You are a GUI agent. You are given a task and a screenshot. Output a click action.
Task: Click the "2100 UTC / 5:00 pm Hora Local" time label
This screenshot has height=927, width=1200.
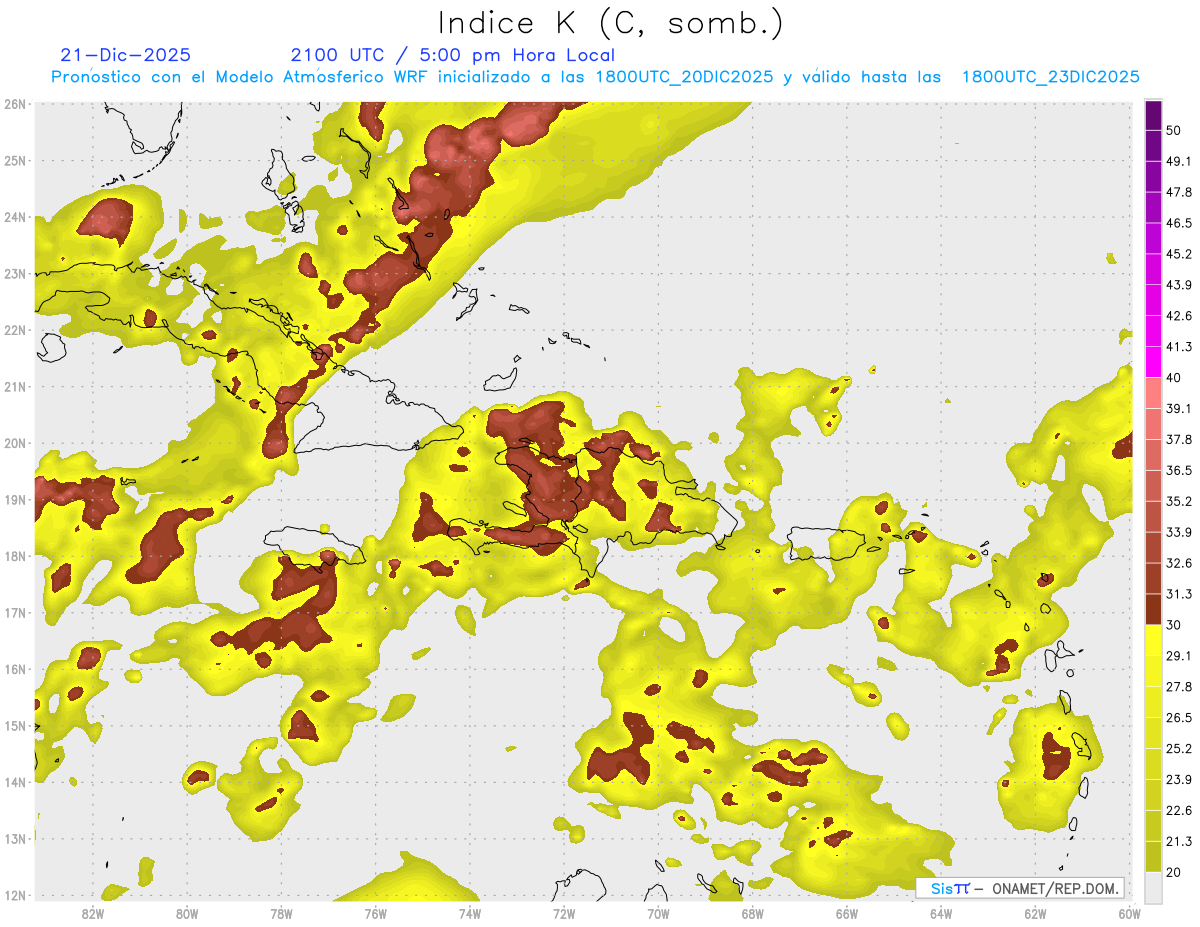(x=452, y=55)
